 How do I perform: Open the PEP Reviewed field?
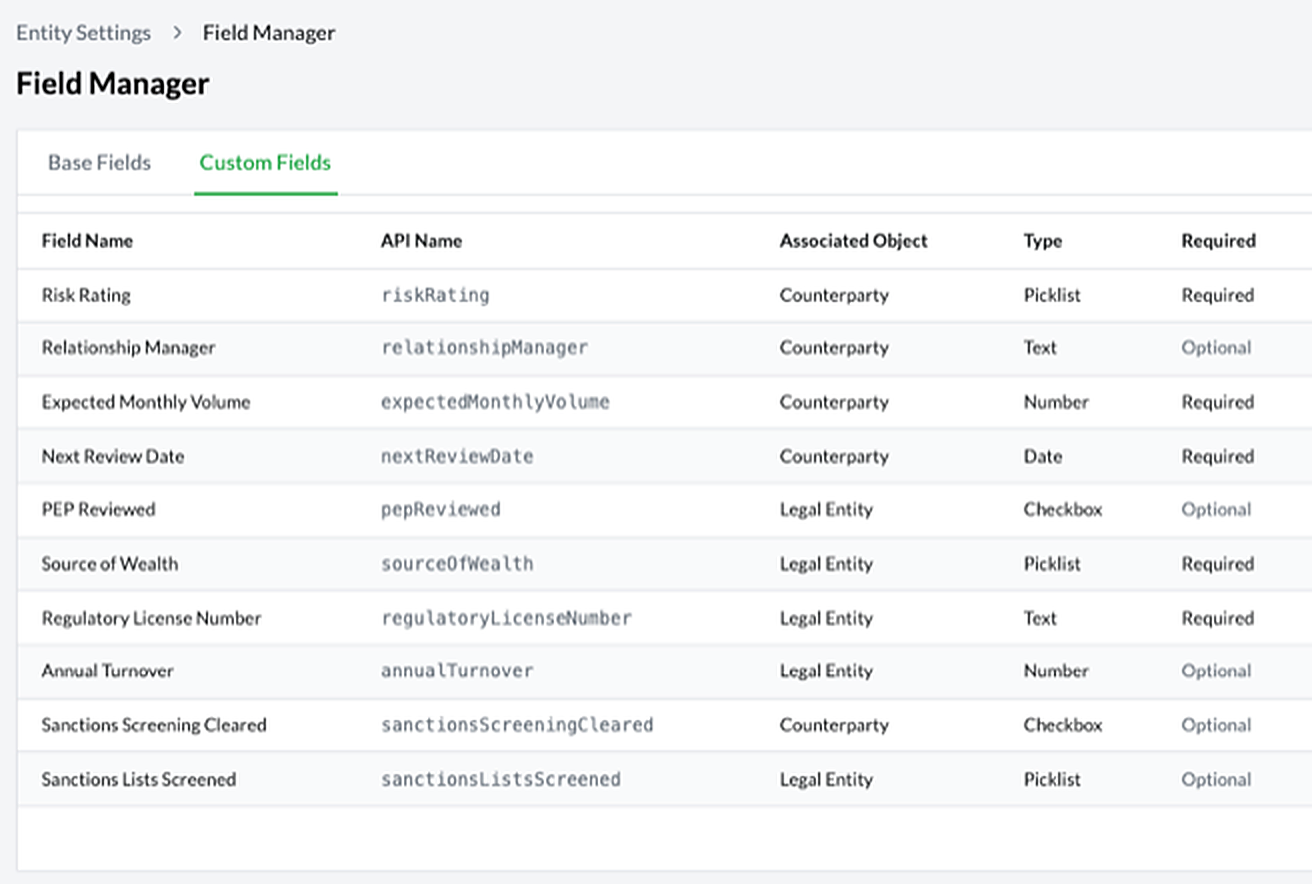98,509
